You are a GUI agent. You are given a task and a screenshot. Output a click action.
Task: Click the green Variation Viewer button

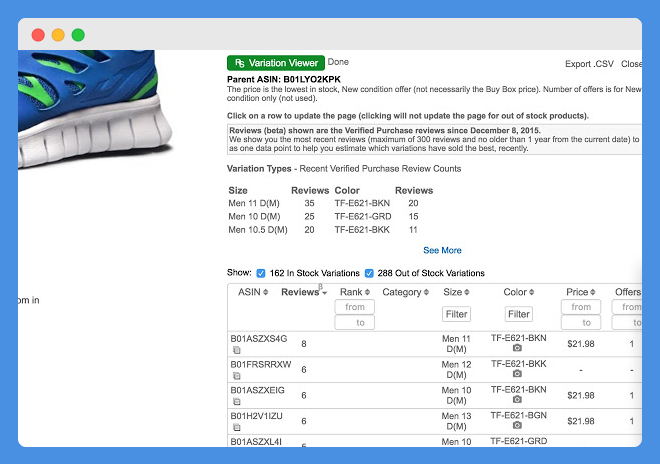(x=276, y=63)
